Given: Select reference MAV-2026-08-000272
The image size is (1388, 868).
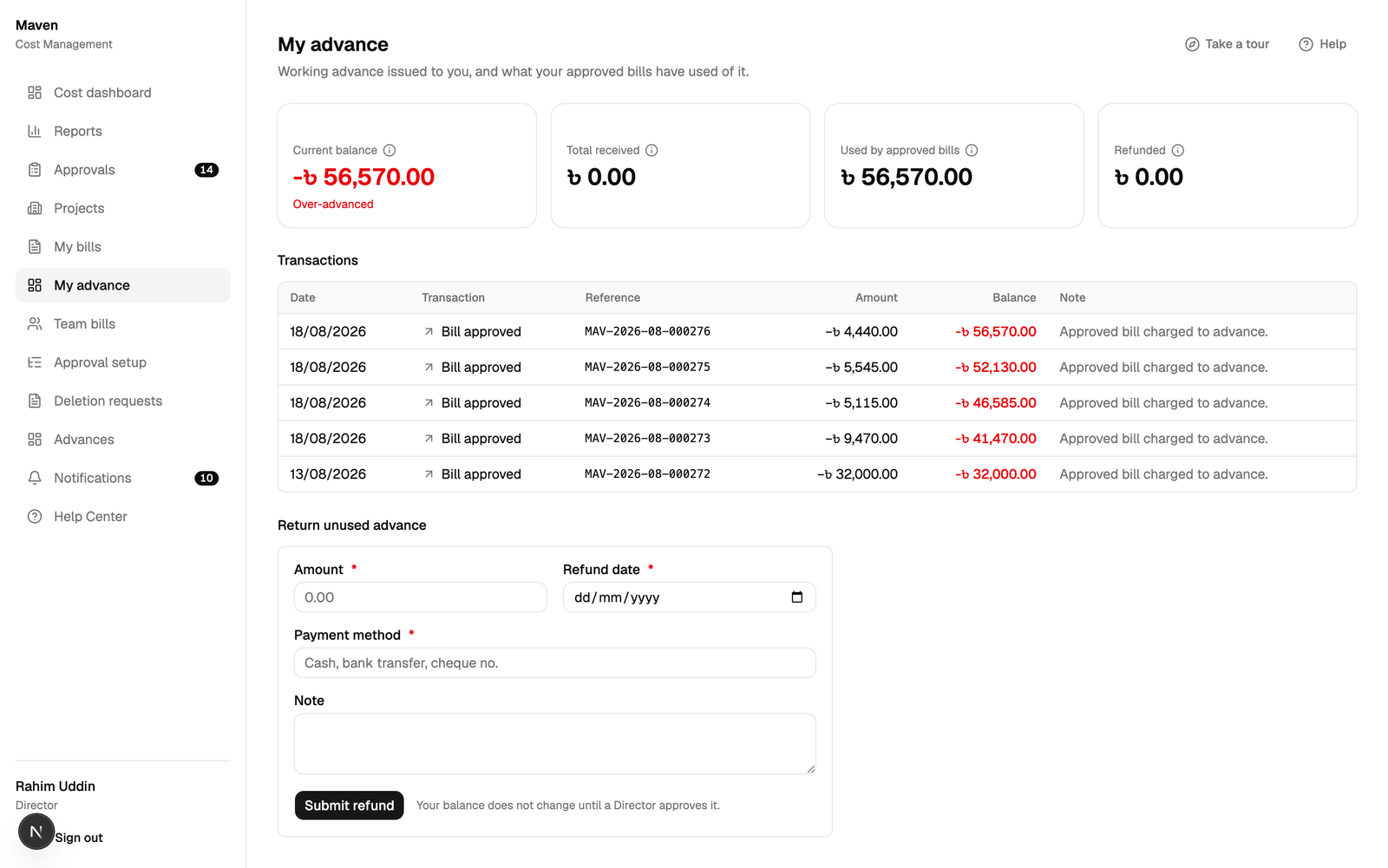Looking at the screenshot, I should tap(647, 473).
